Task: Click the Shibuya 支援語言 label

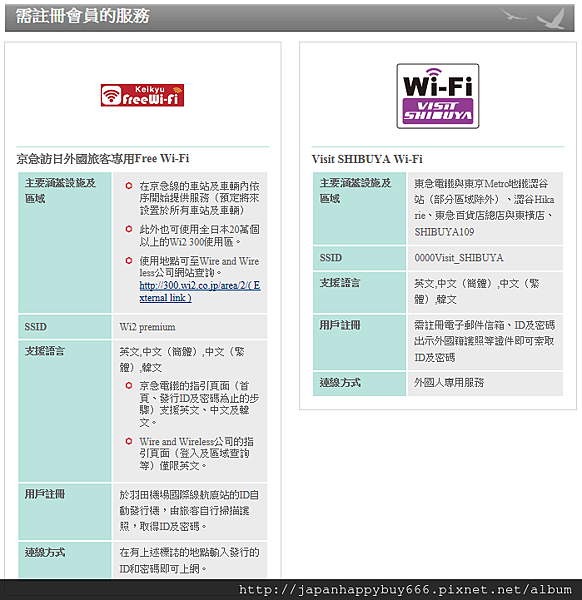Action: coord(340,283)
